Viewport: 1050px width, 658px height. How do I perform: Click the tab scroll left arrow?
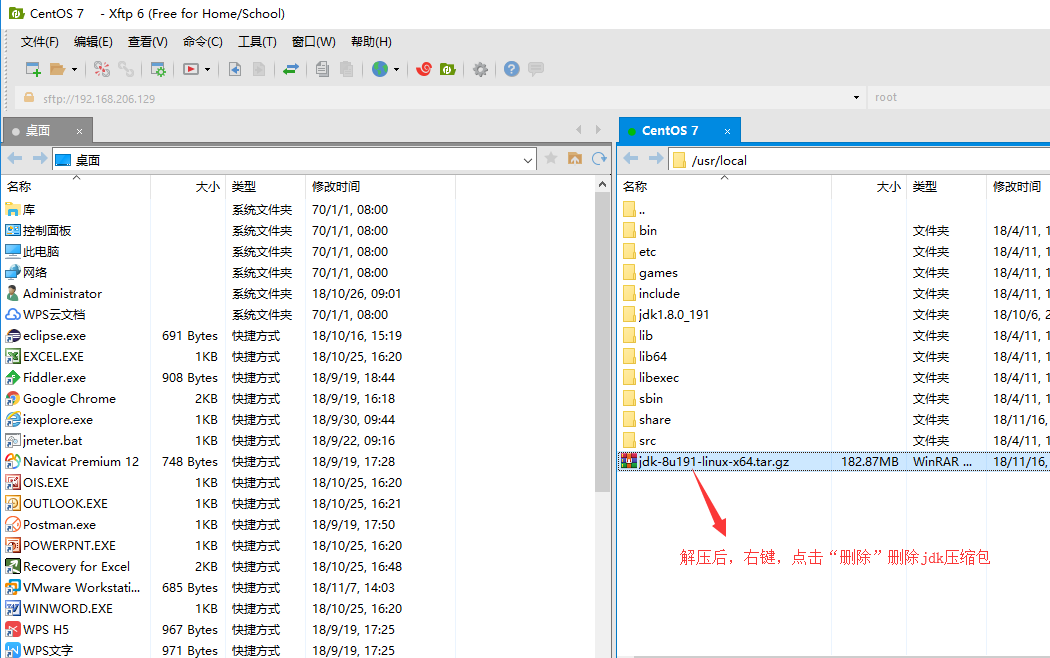coord(579,129)
